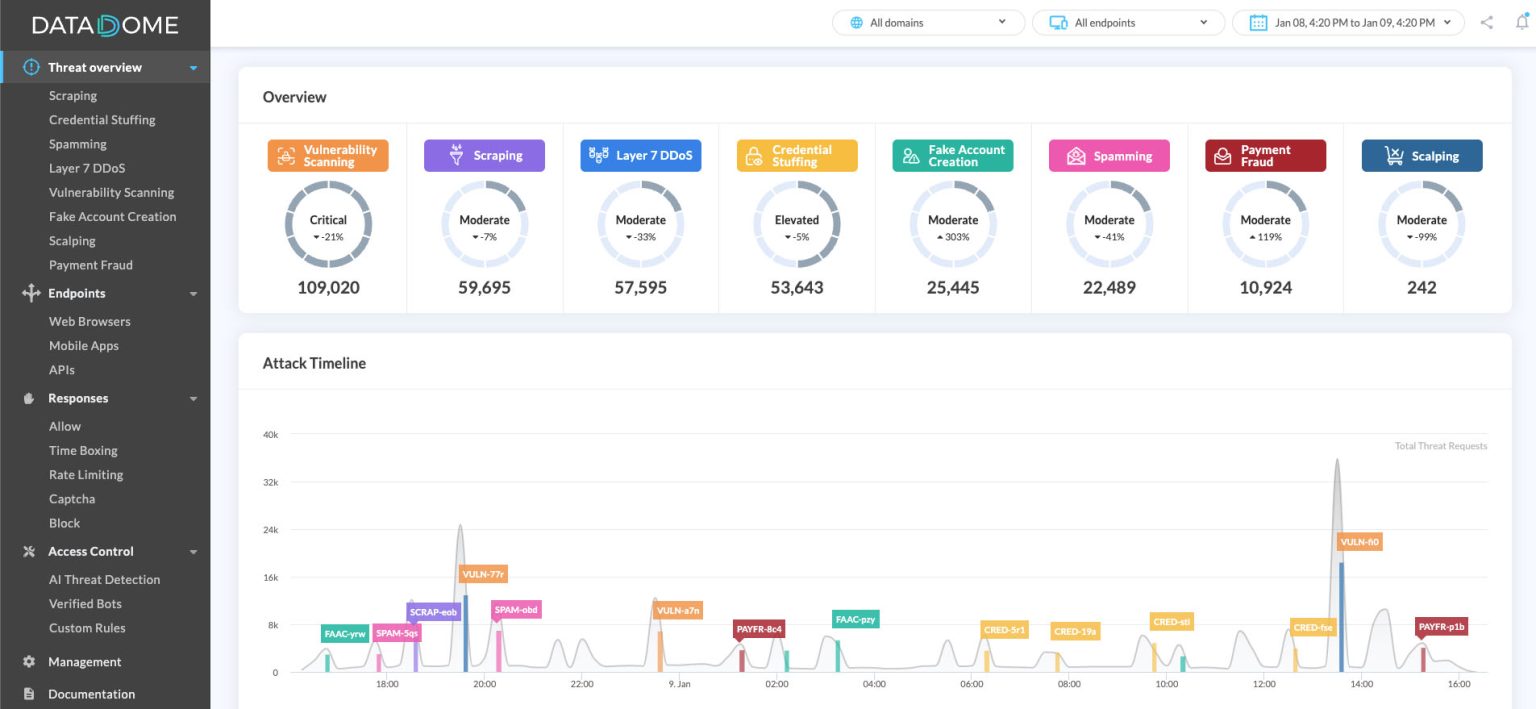Image resolution: width=1536 pixels, height=709 pixels.
Task: Open the date range picker dropdown
Action: (x=1349, y=21)
